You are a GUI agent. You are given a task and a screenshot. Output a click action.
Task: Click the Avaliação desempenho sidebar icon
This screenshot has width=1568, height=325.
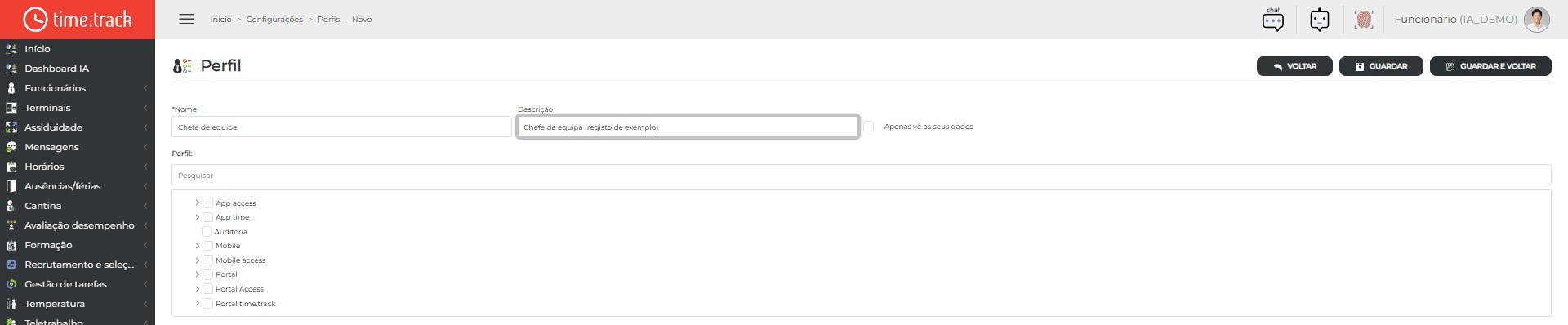[x=11, y=225]
